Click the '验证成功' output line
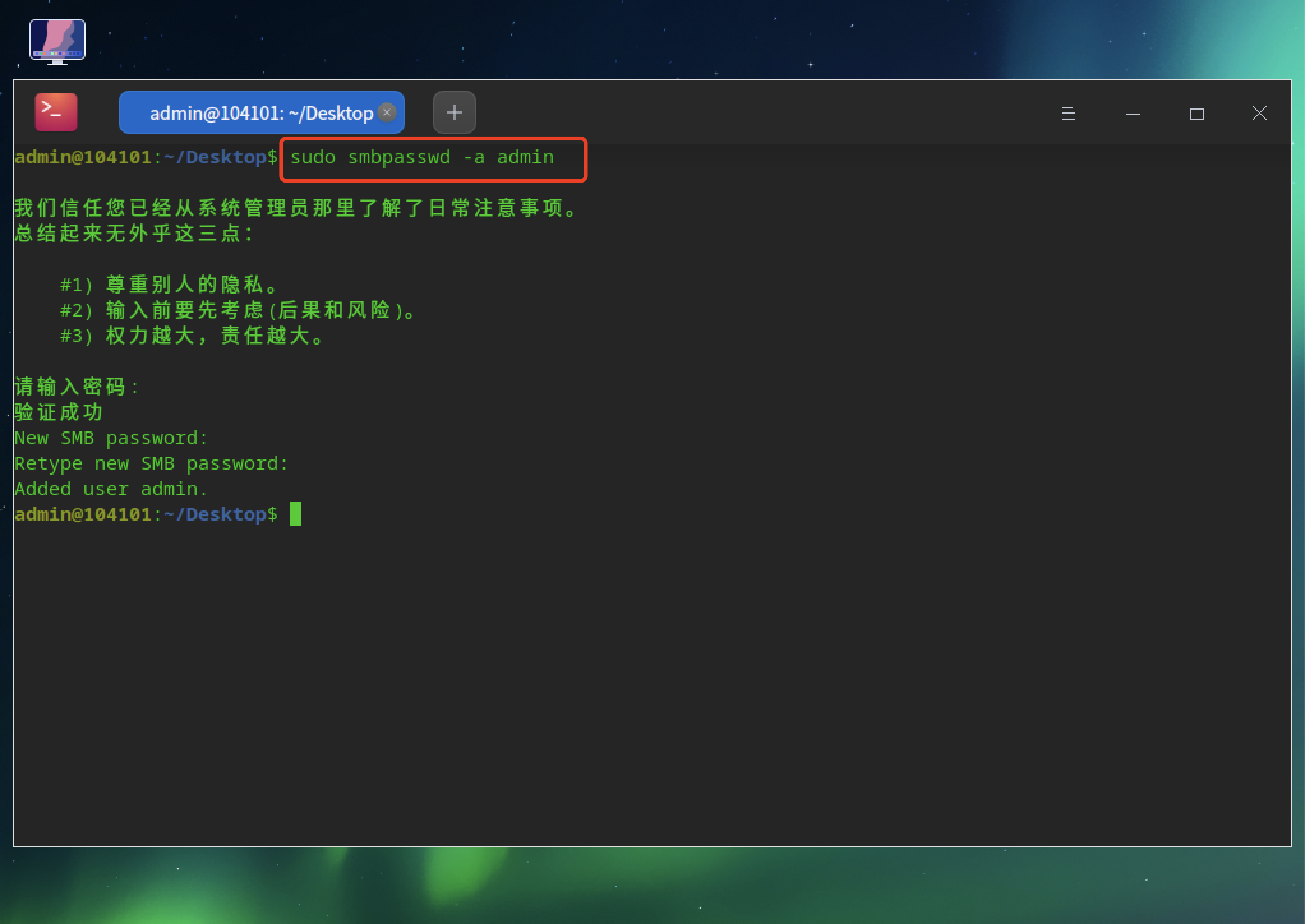Image resolution: width=1305 pixels, height=924 pixels. 59,412
